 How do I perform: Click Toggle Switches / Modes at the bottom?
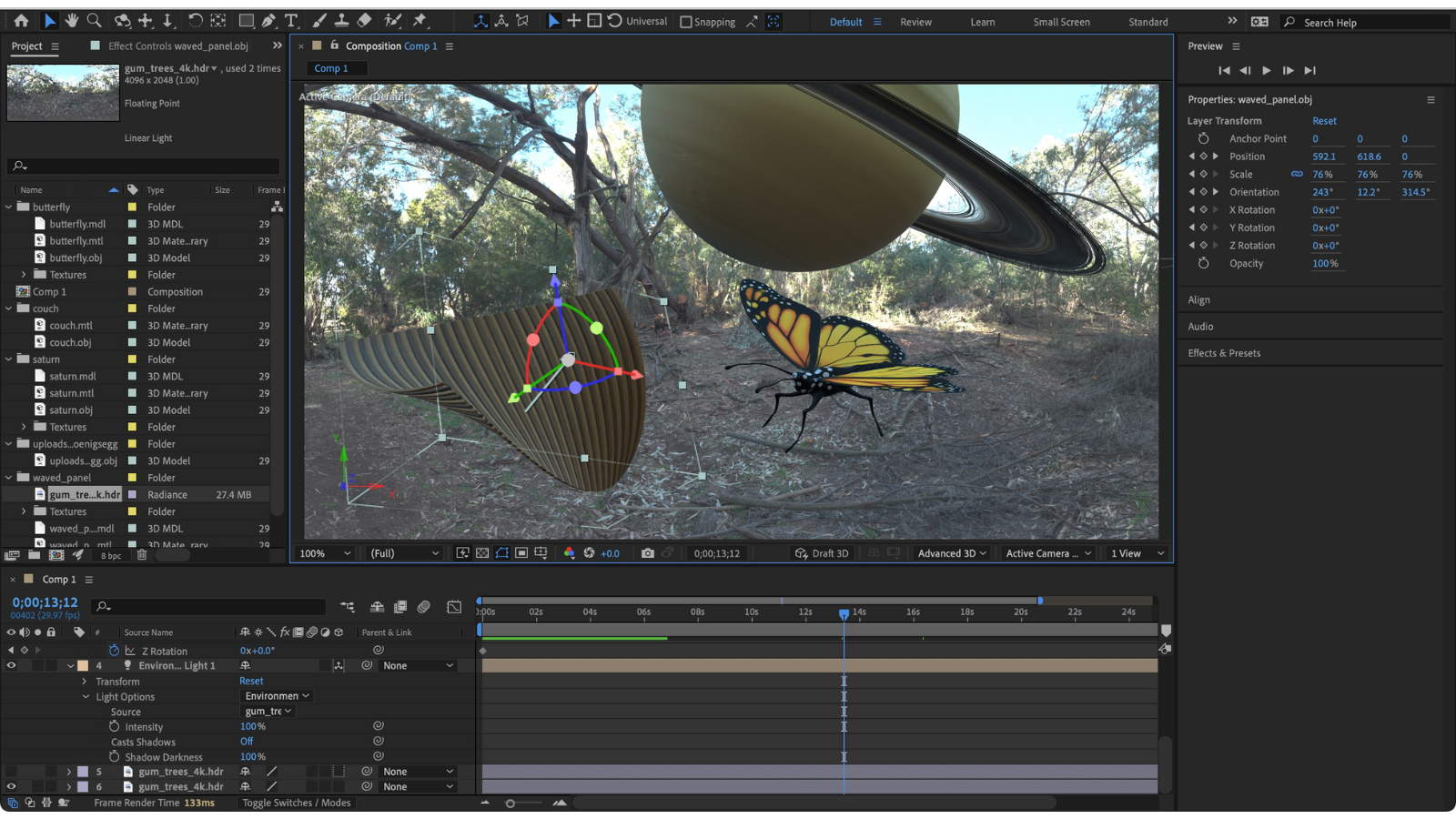296,803
